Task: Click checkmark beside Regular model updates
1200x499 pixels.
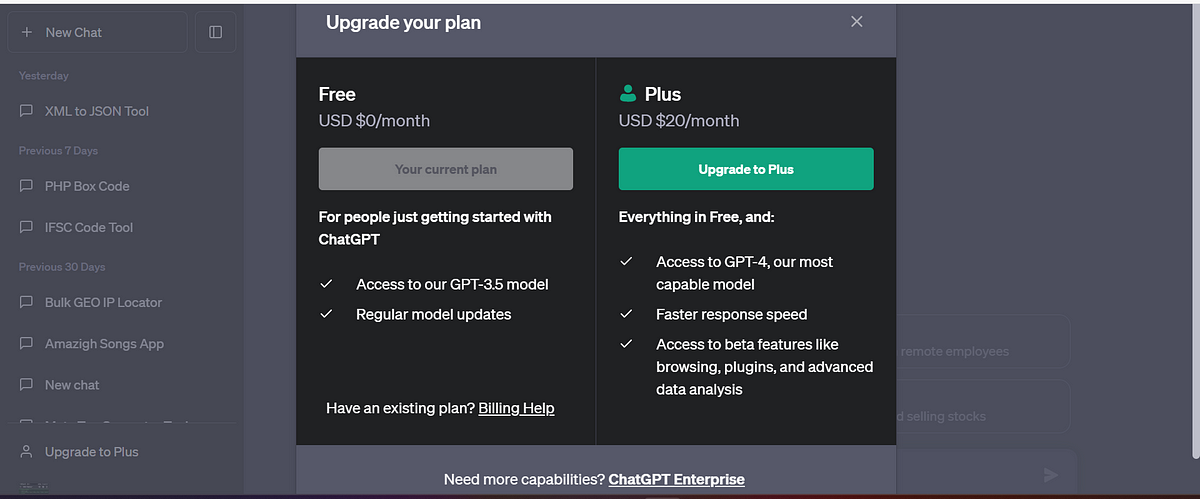Action: click(326, 314)
